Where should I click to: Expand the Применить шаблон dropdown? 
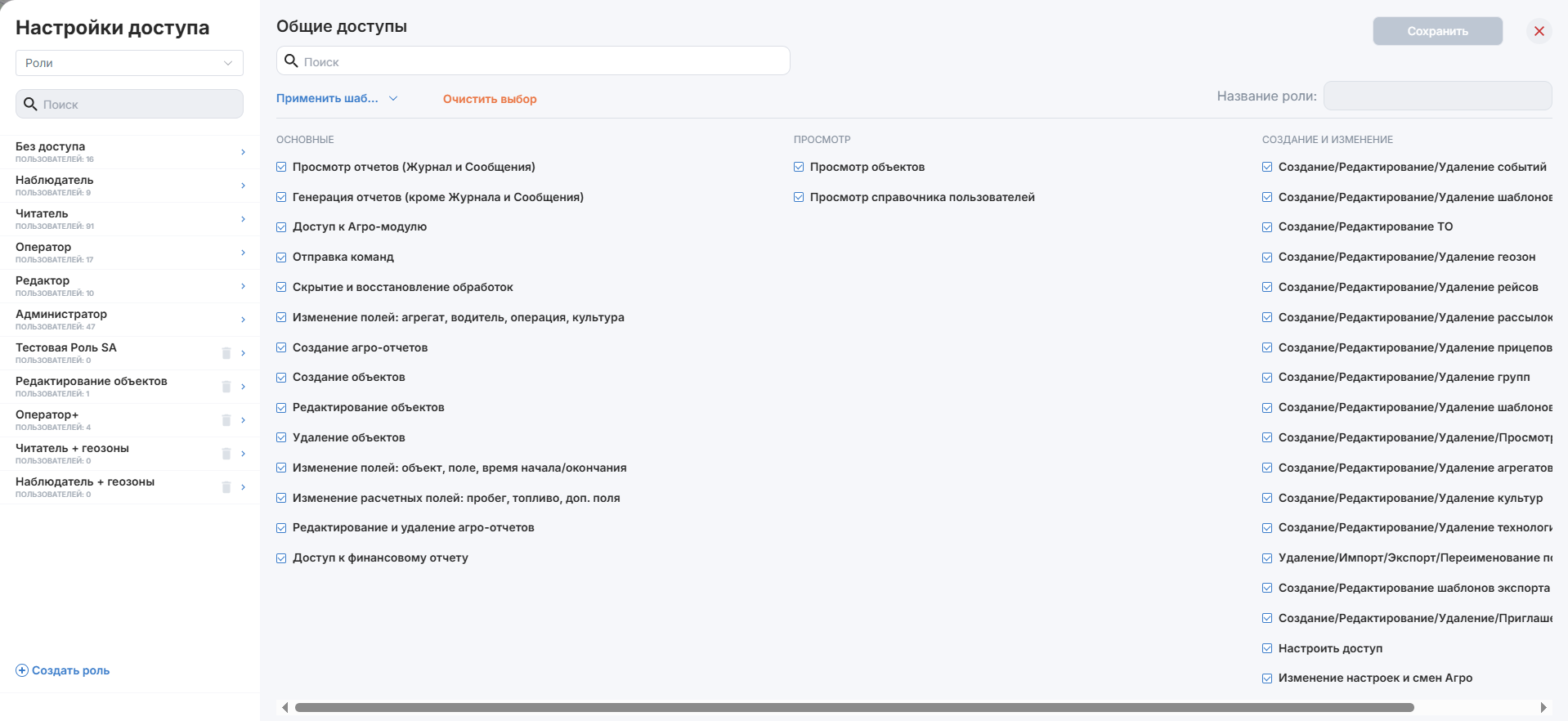337,98
